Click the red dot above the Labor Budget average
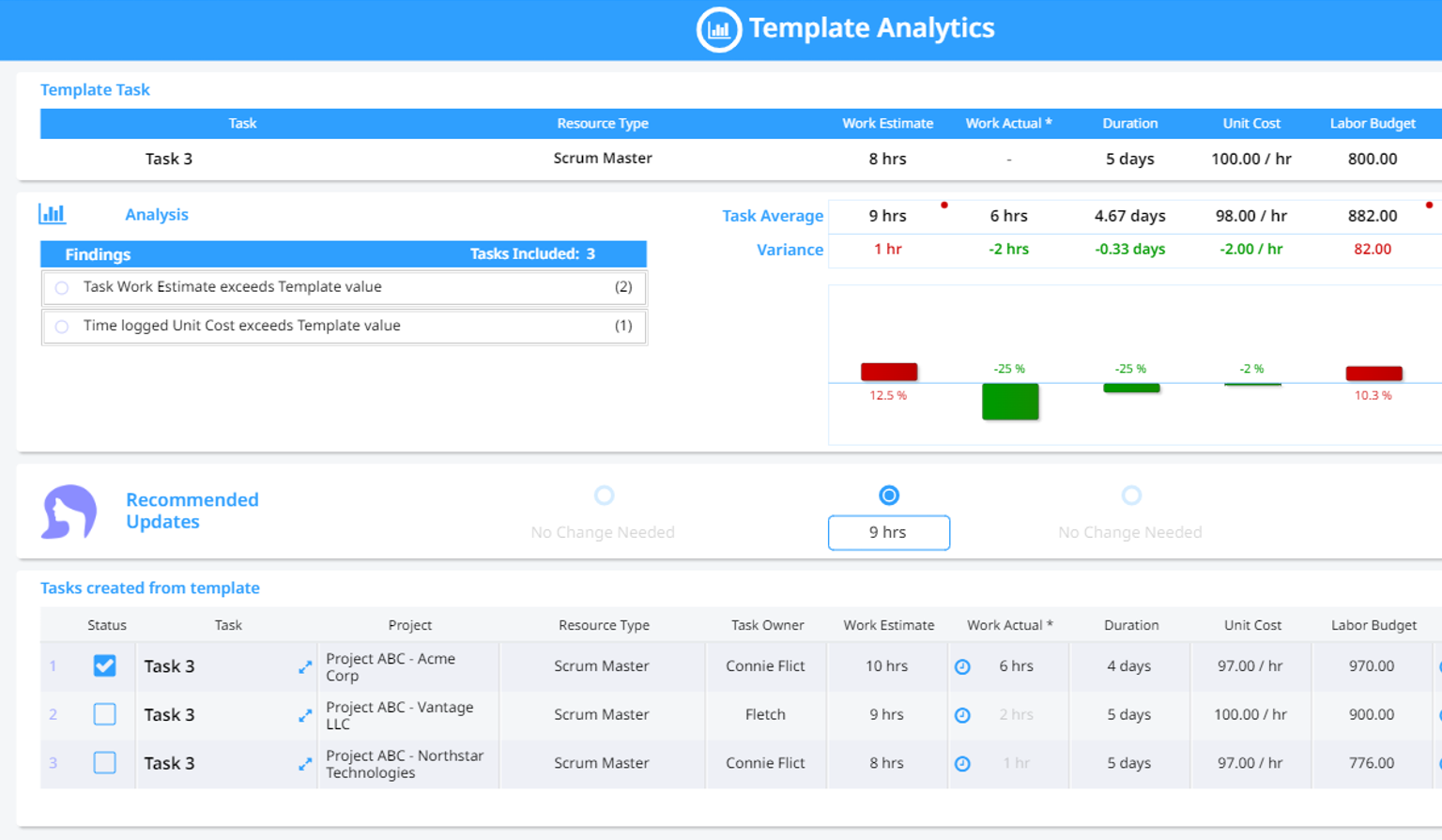The width and height of the screenshot is (1442, 840). click(1429, 204)
